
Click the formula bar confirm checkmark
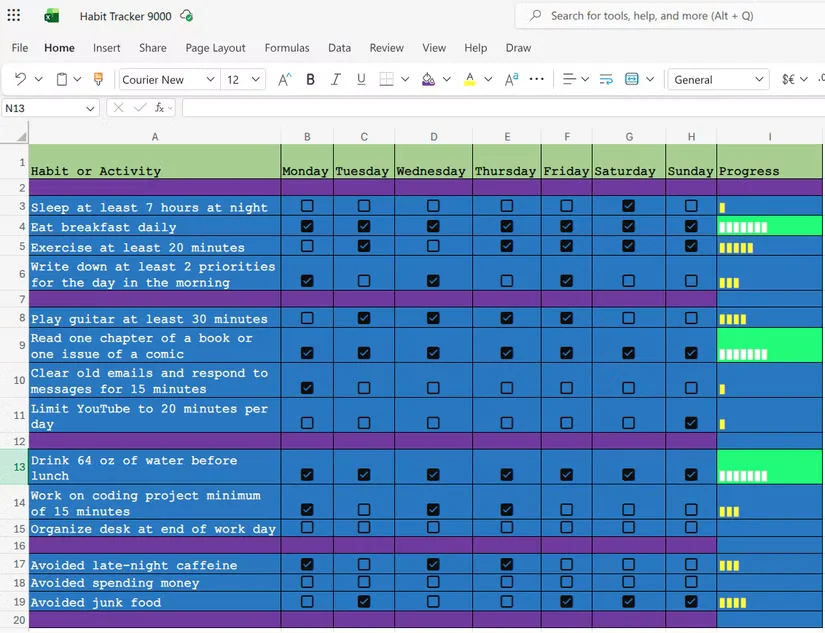pyautogui.click(x=140, y=108)
